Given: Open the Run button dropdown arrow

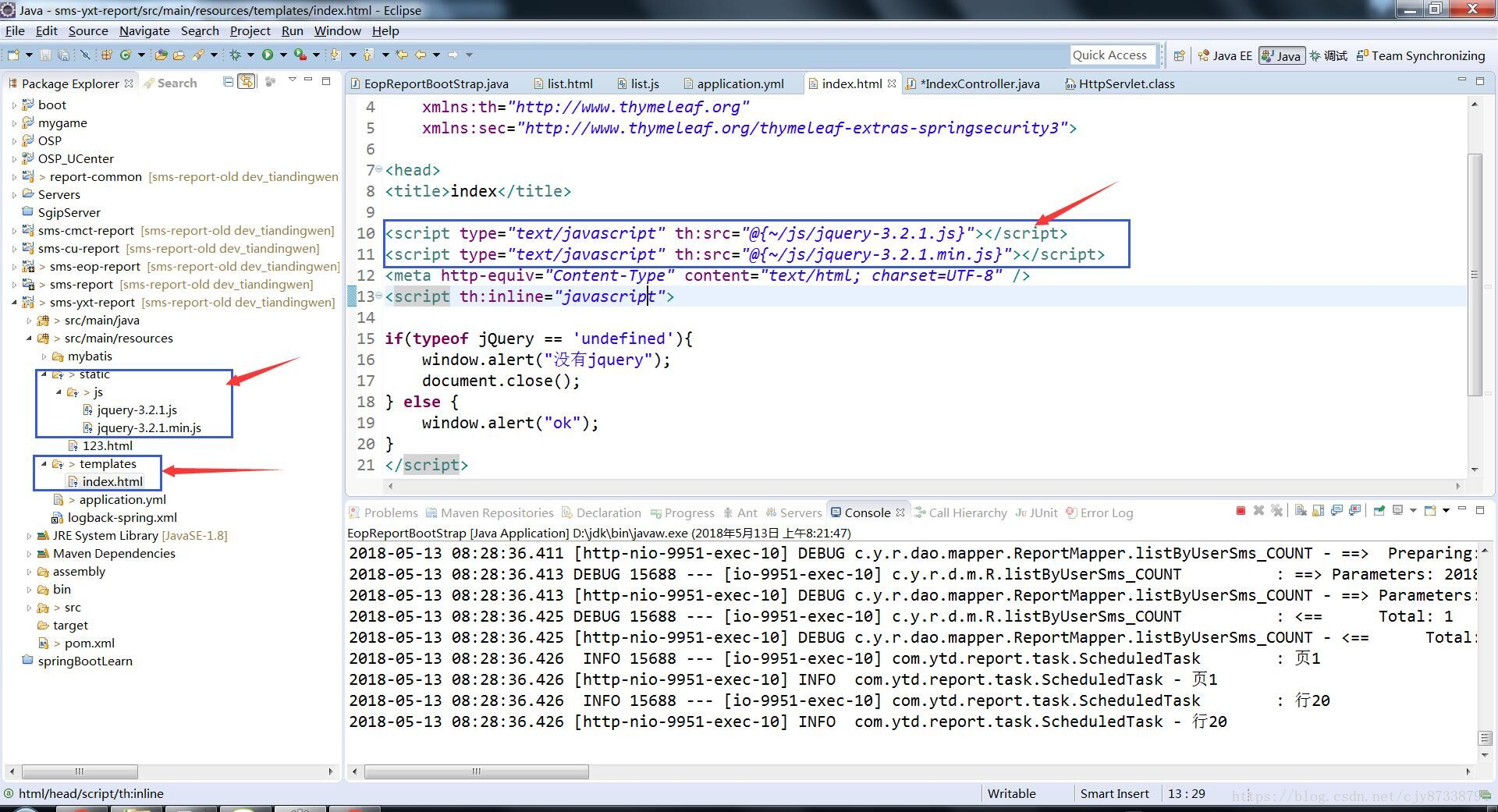Looking at the screenshot, I should (283, 55).
